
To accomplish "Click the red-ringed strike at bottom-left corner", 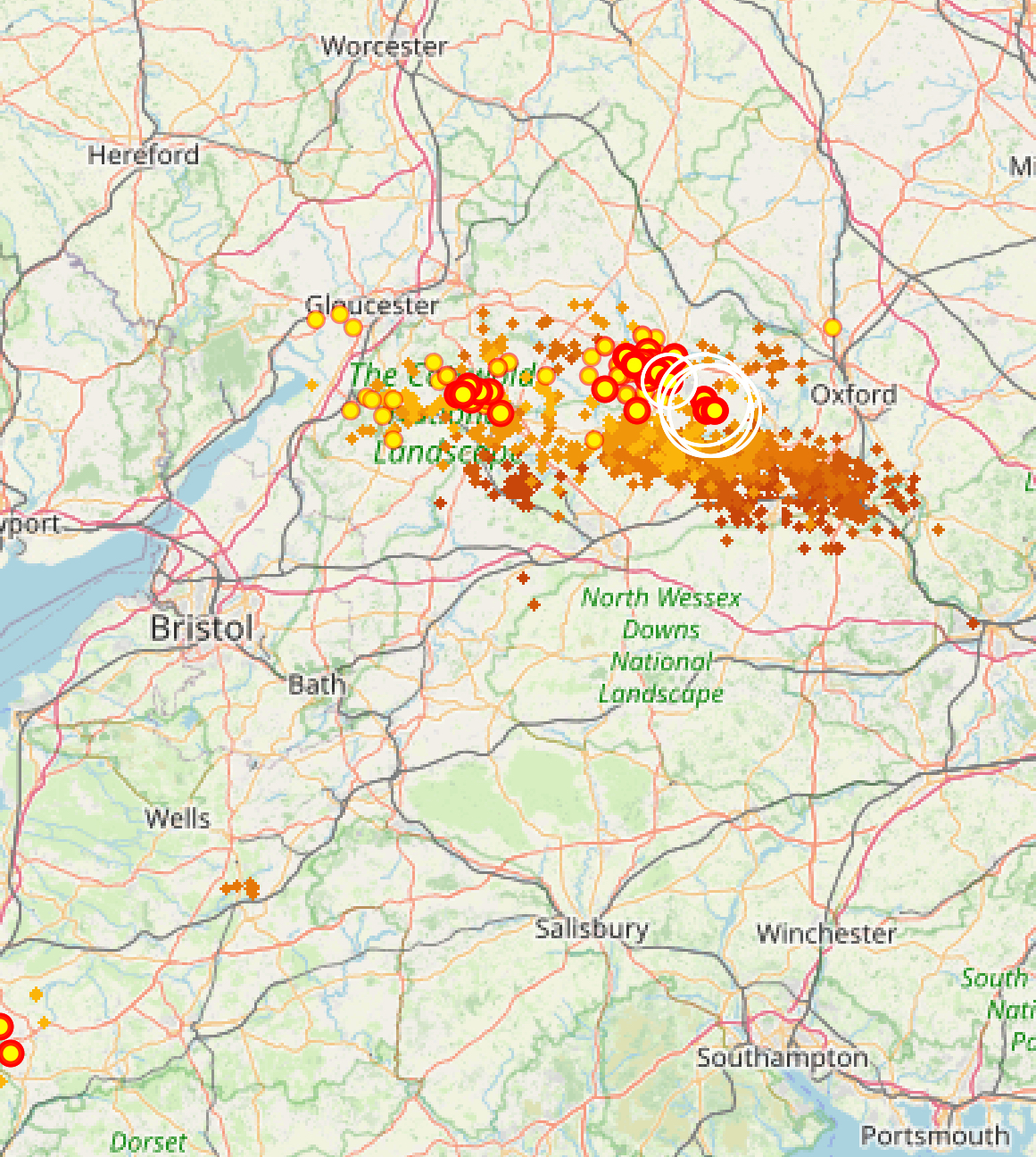I will coord(11,1054).
